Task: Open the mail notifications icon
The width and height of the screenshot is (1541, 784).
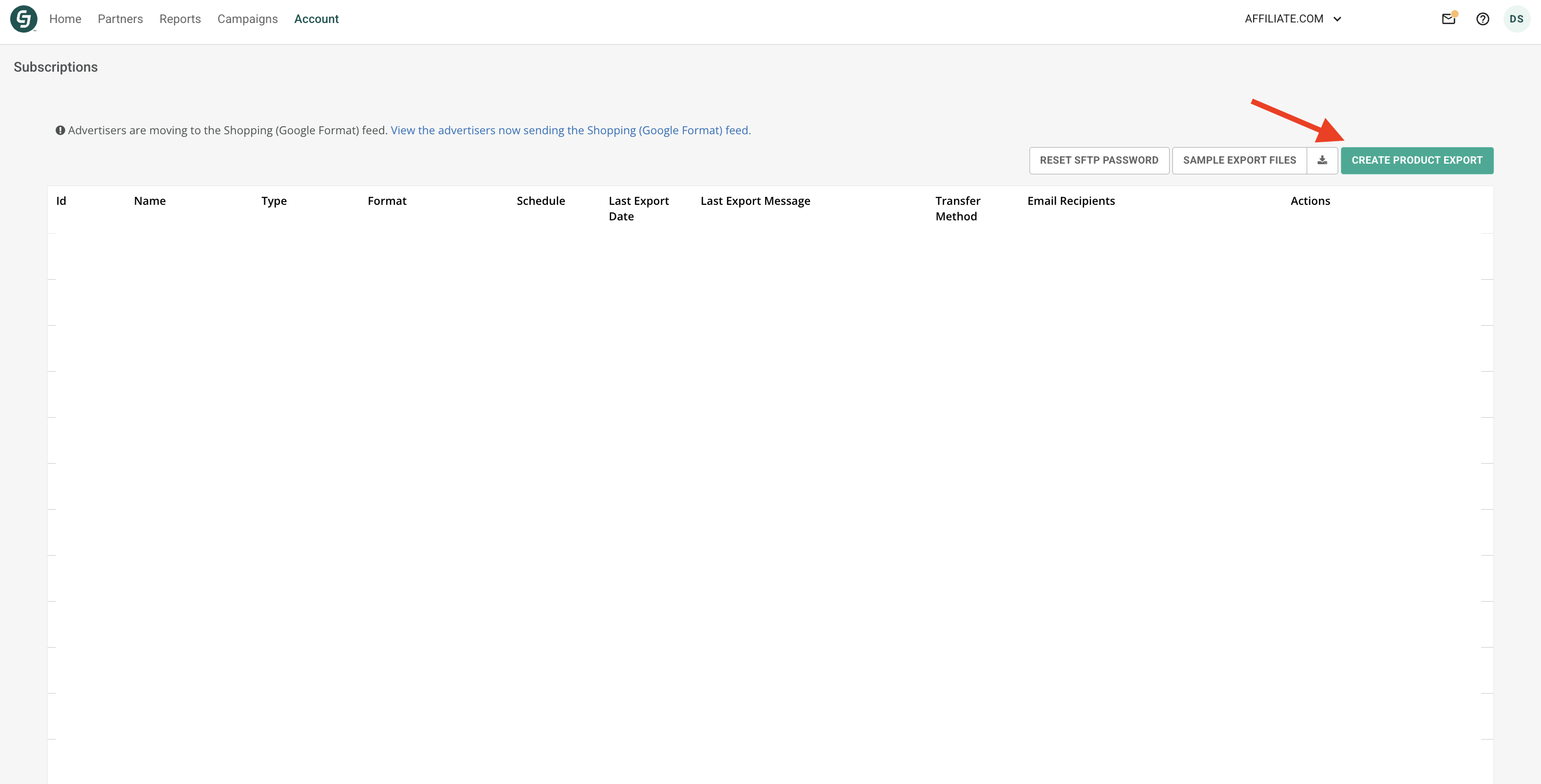Action: click(1448, 19)
